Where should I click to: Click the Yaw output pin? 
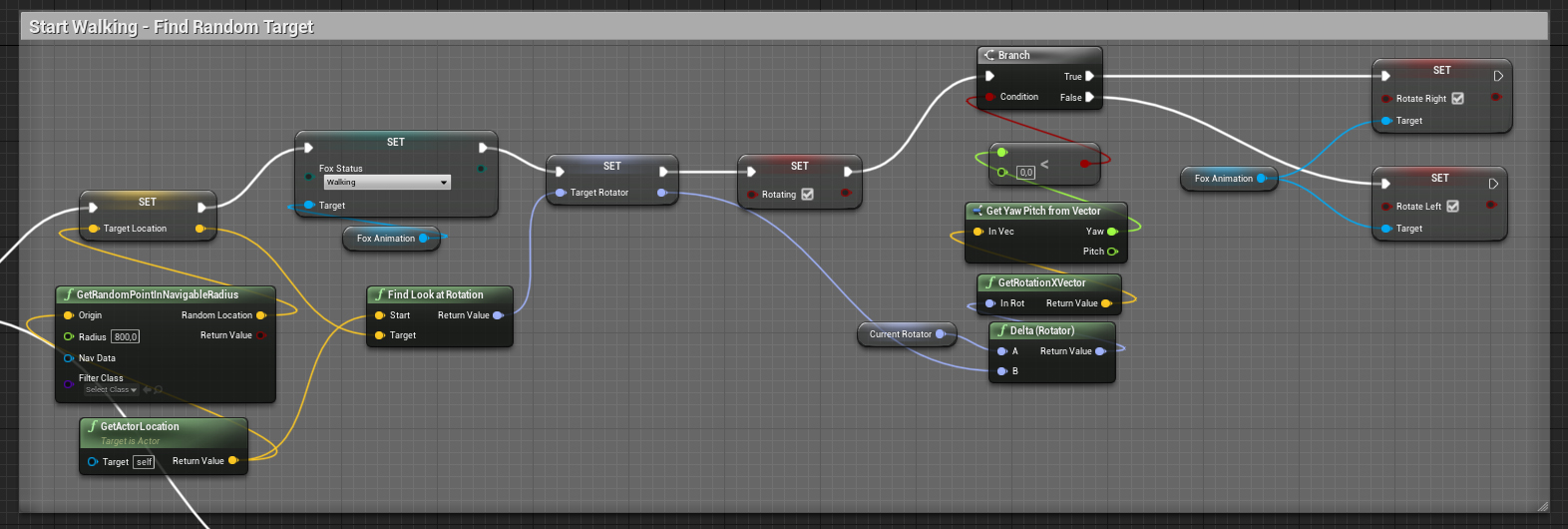1112,232
